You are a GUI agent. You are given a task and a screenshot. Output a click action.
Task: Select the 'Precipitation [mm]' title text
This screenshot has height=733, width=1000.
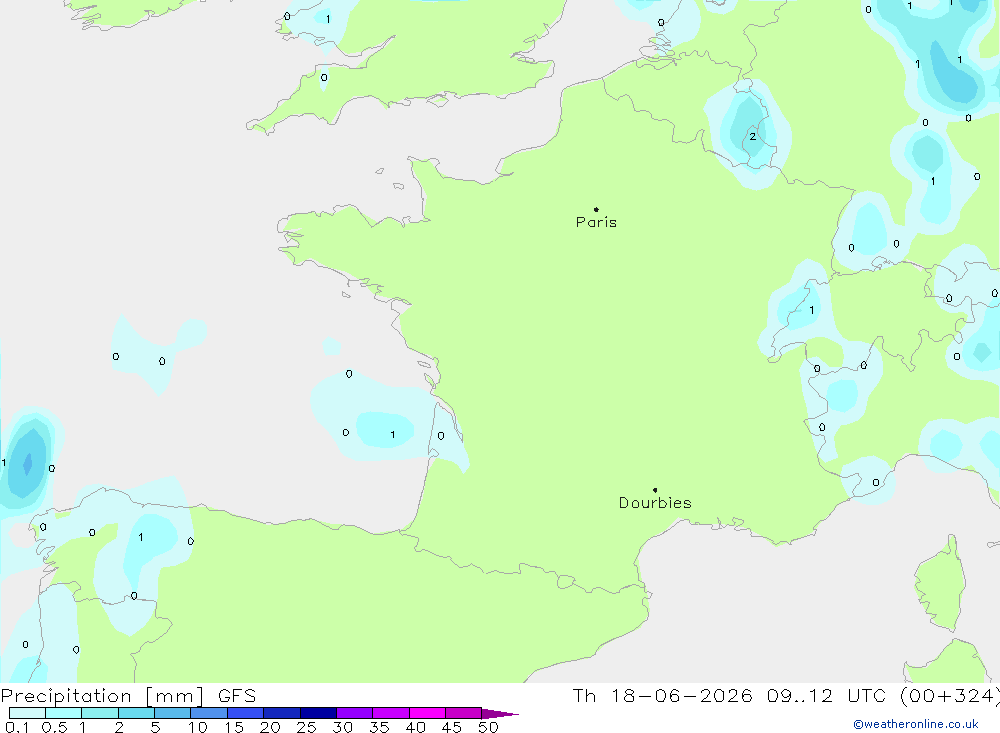pos(102,695)
